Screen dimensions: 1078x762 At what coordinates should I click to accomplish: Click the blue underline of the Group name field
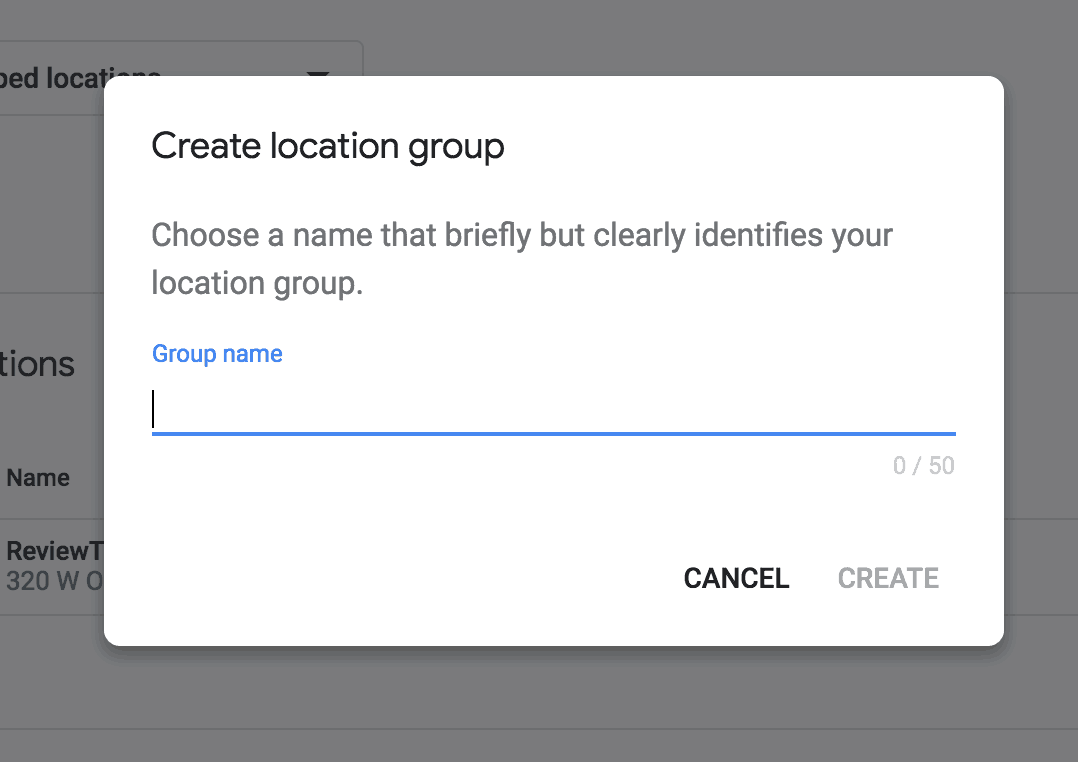[x=553, y=434]
